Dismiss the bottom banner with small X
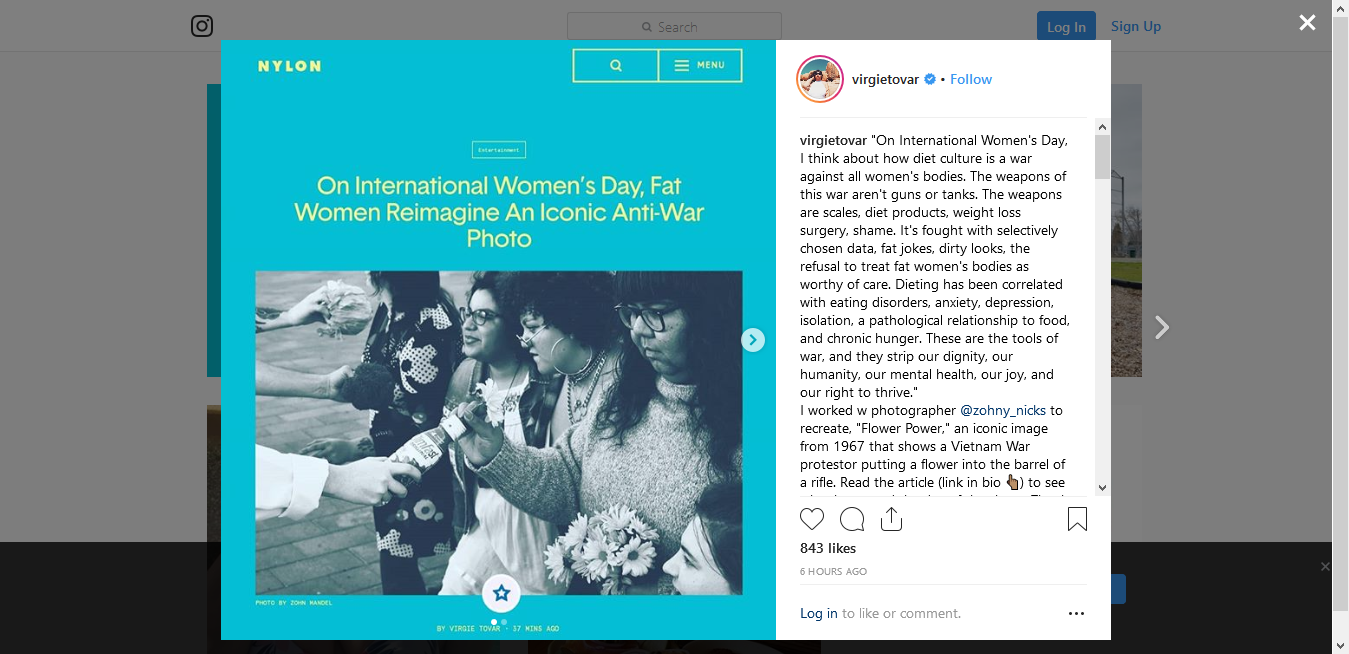Screen dimensions: 1349x654 tap(1325, 567)
